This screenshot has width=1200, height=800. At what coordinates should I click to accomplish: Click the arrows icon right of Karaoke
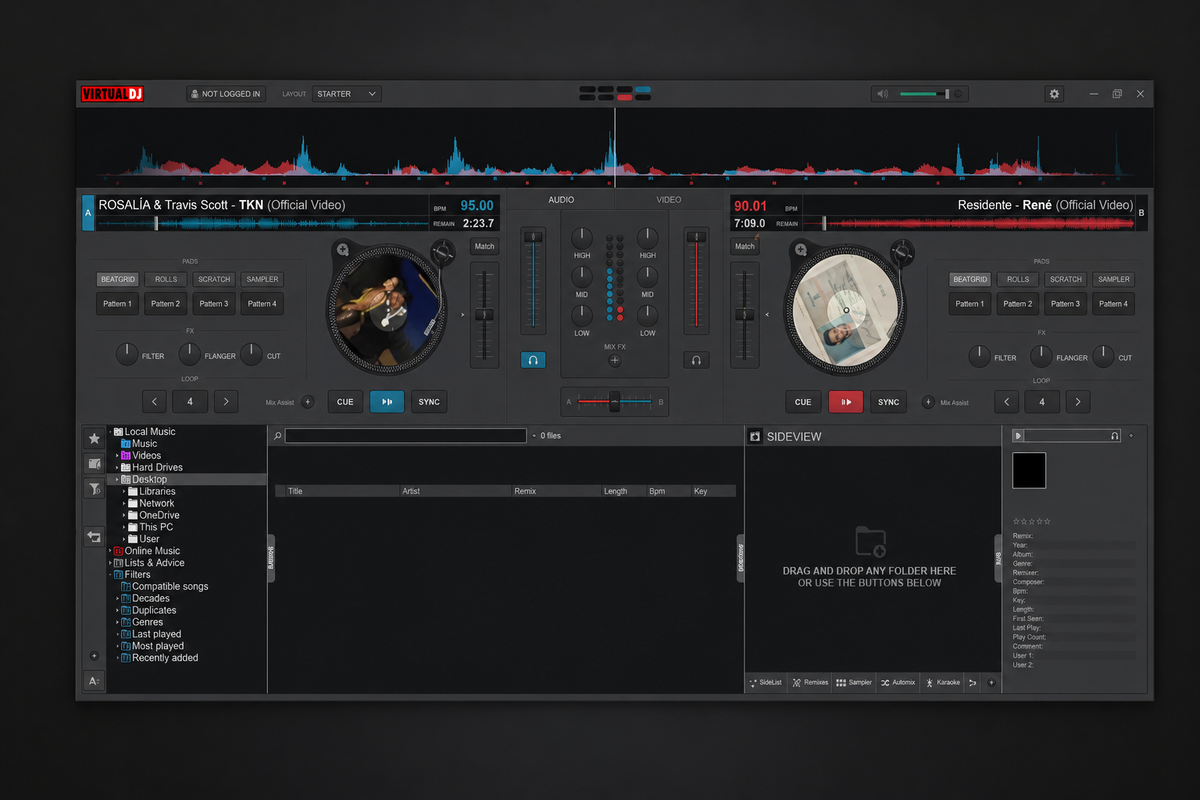[x=973, y=682]
